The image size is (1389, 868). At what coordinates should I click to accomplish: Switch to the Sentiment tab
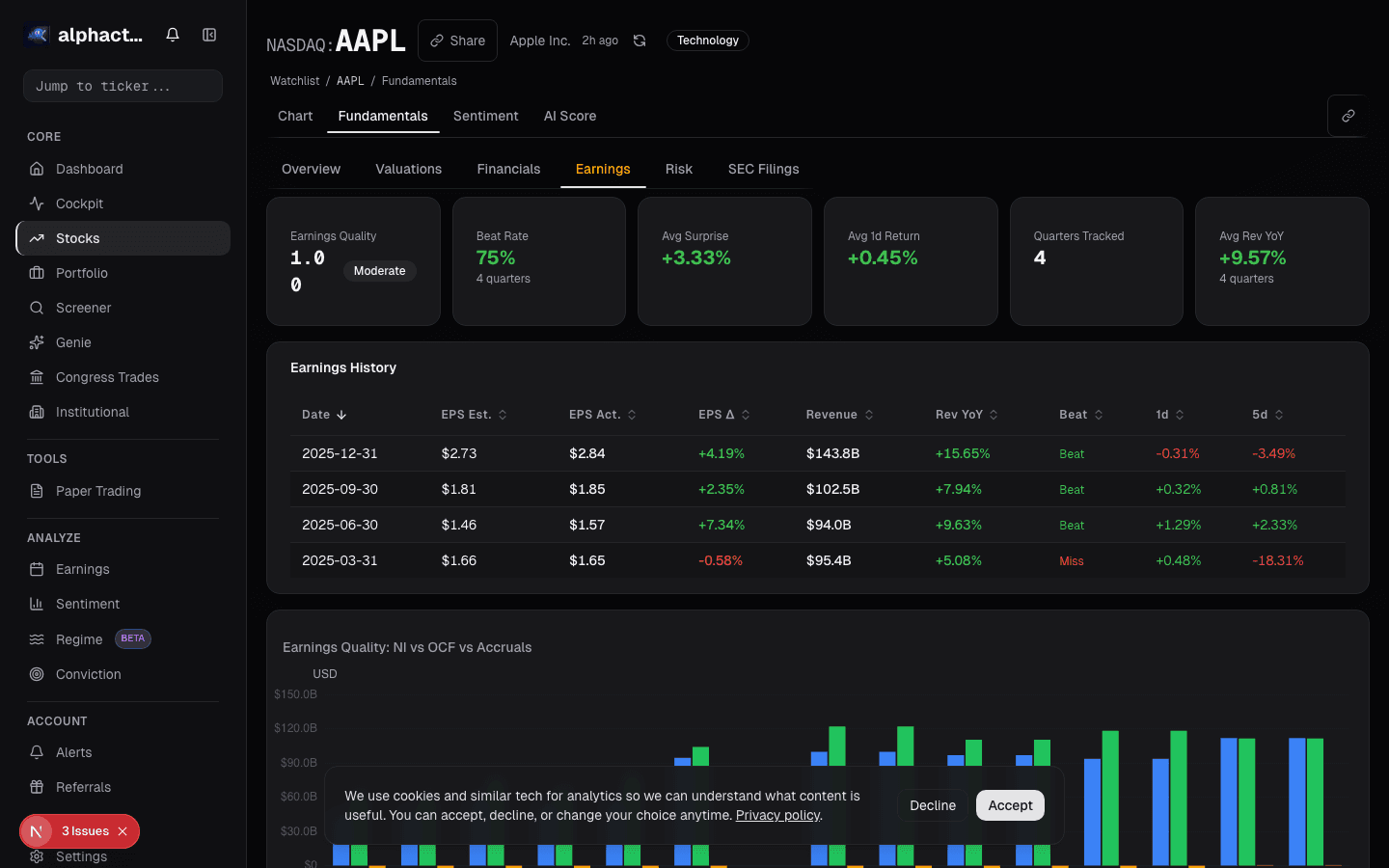(x=485, y=116)
